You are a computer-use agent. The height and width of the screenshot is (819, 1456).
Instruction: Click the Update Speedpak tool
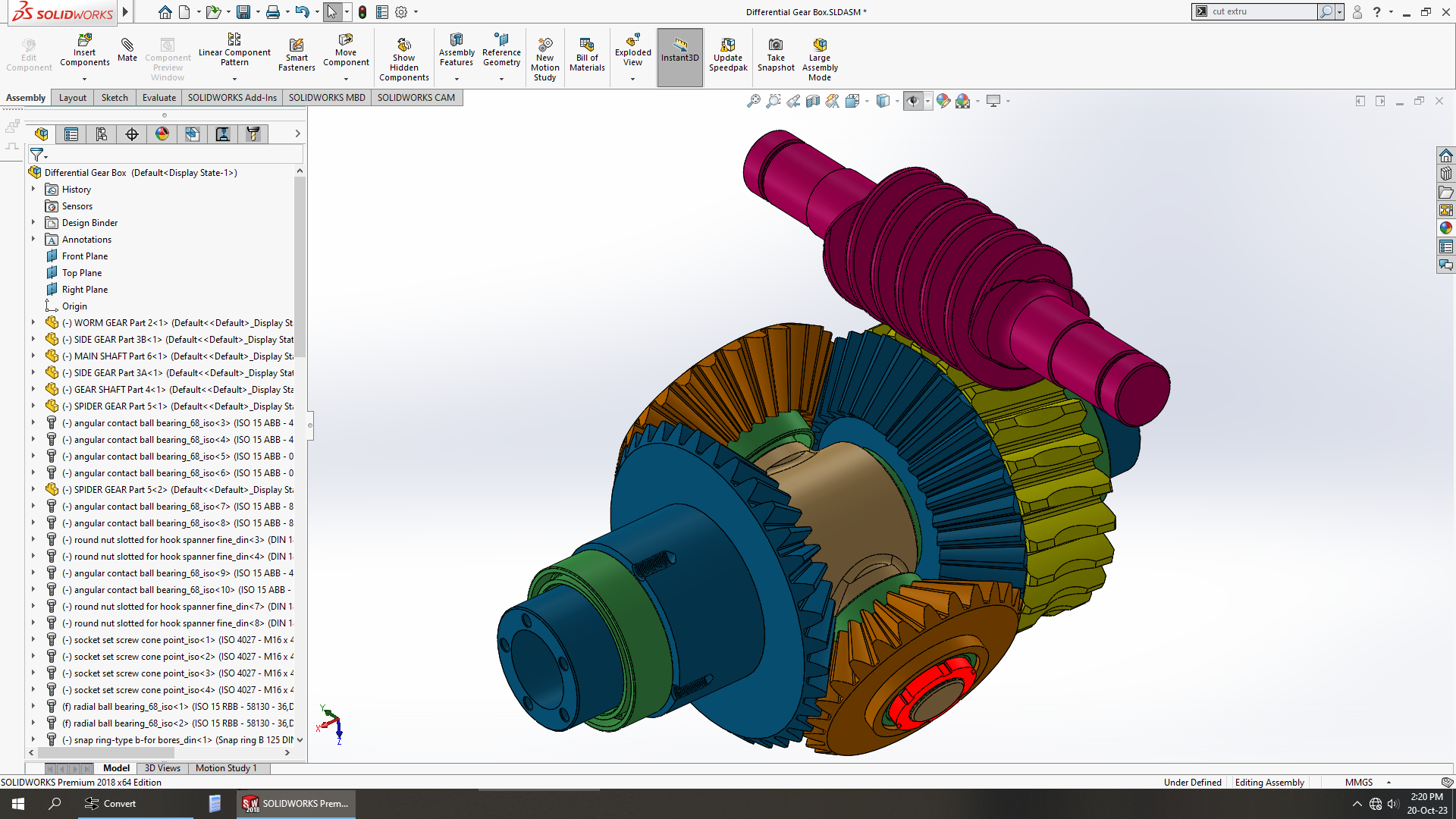click(x=728, y=55)
